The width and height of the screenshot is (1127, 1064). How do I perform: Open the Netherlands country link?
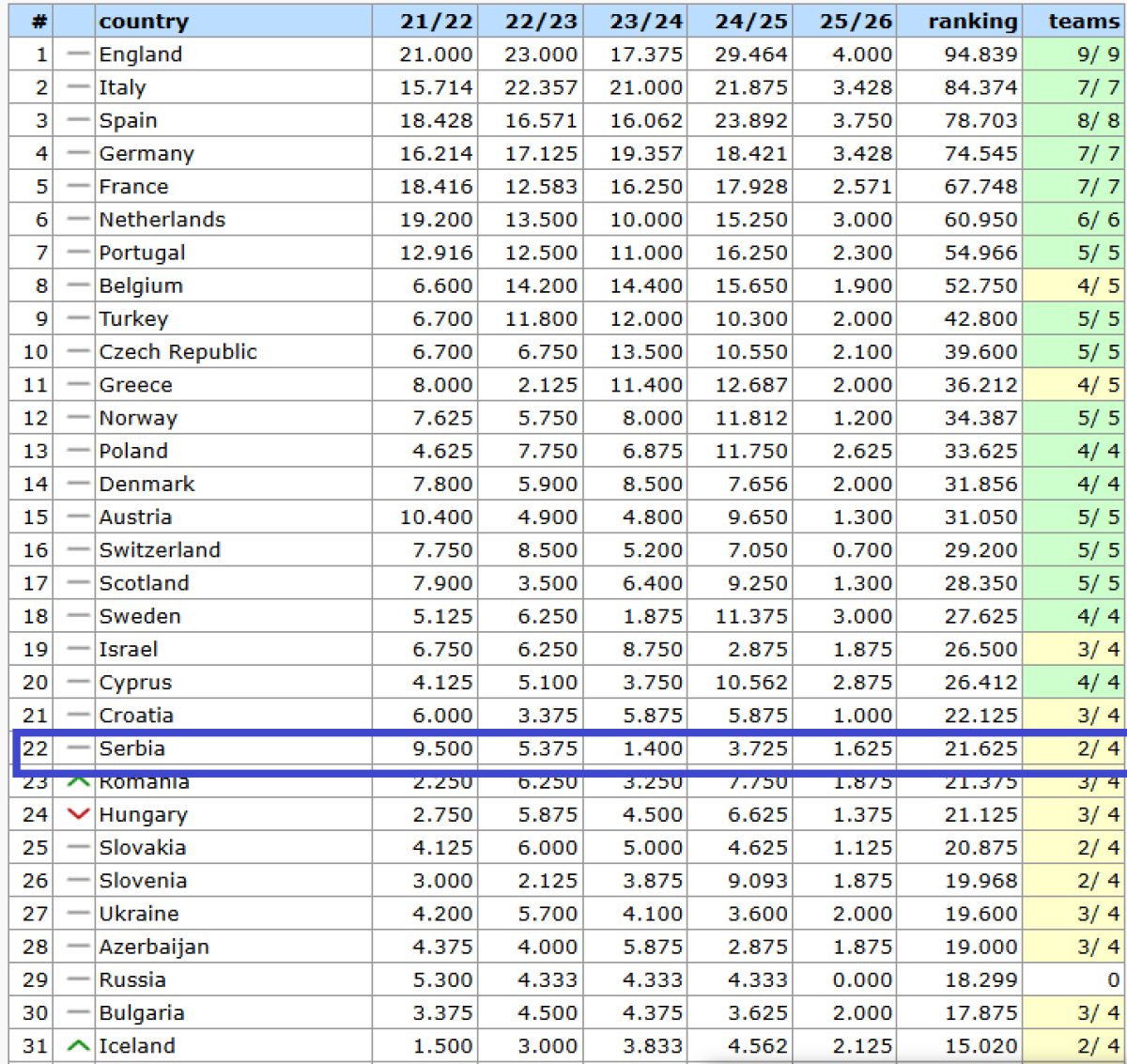(x=162, y=220)
